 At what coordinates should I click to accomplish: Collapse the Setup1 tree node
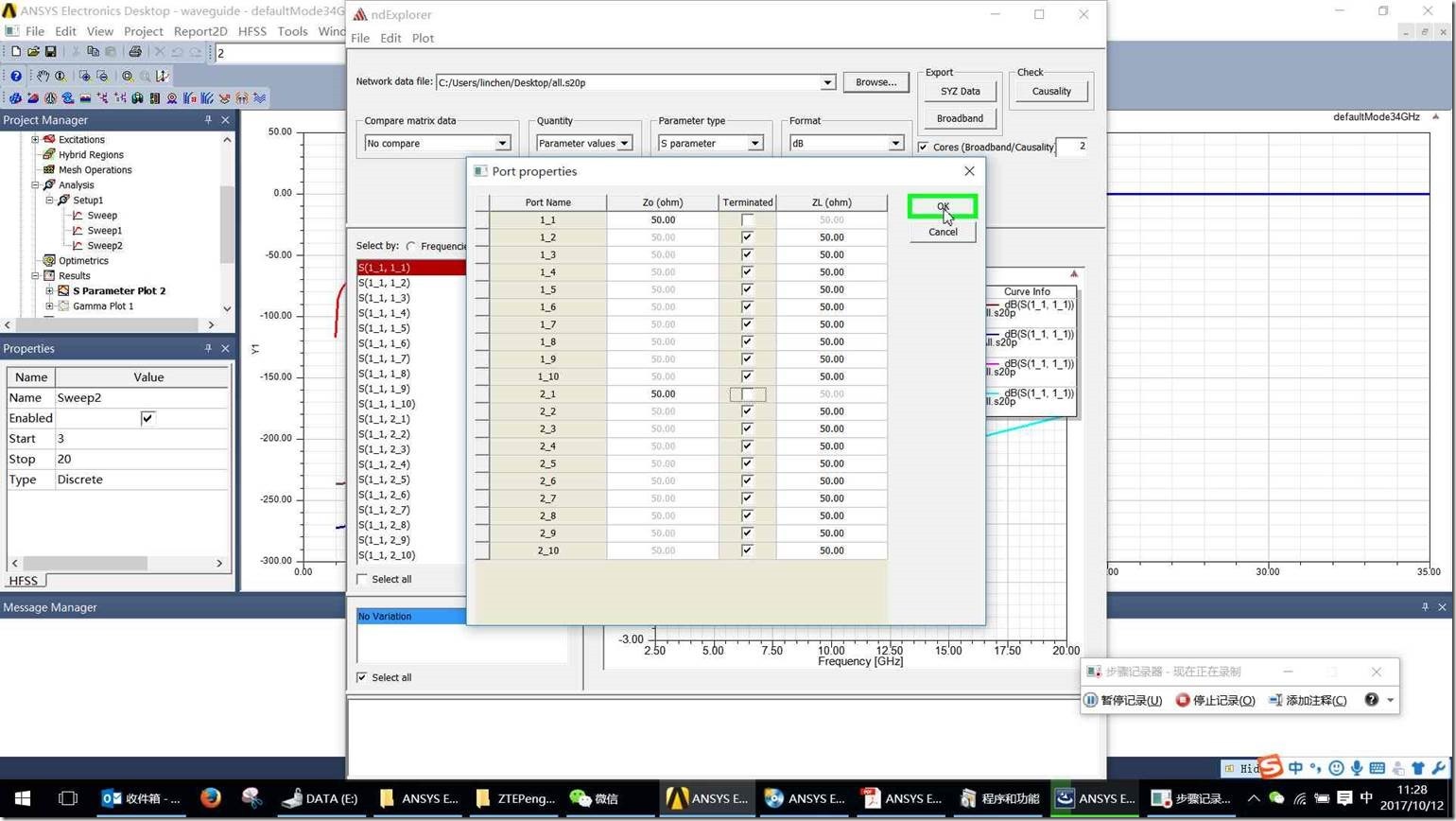pos(50,200)
